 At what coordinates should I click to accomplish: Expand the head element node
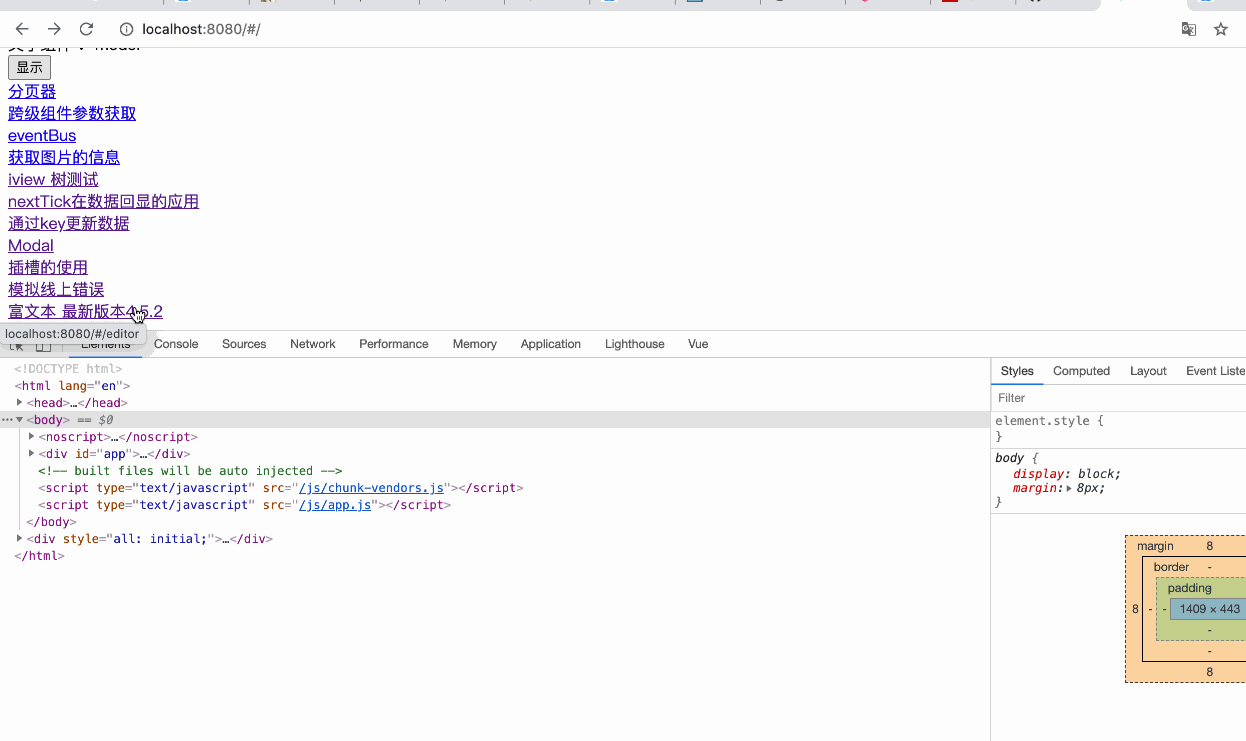coord(20,402)
